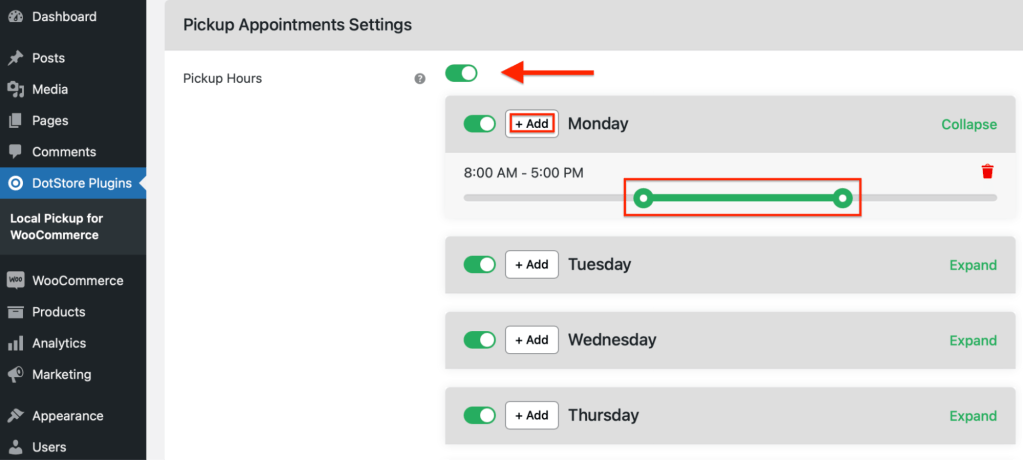Expand the Thursday pickup hours section
The image size is (1023, 460).
tap(973, 416)
